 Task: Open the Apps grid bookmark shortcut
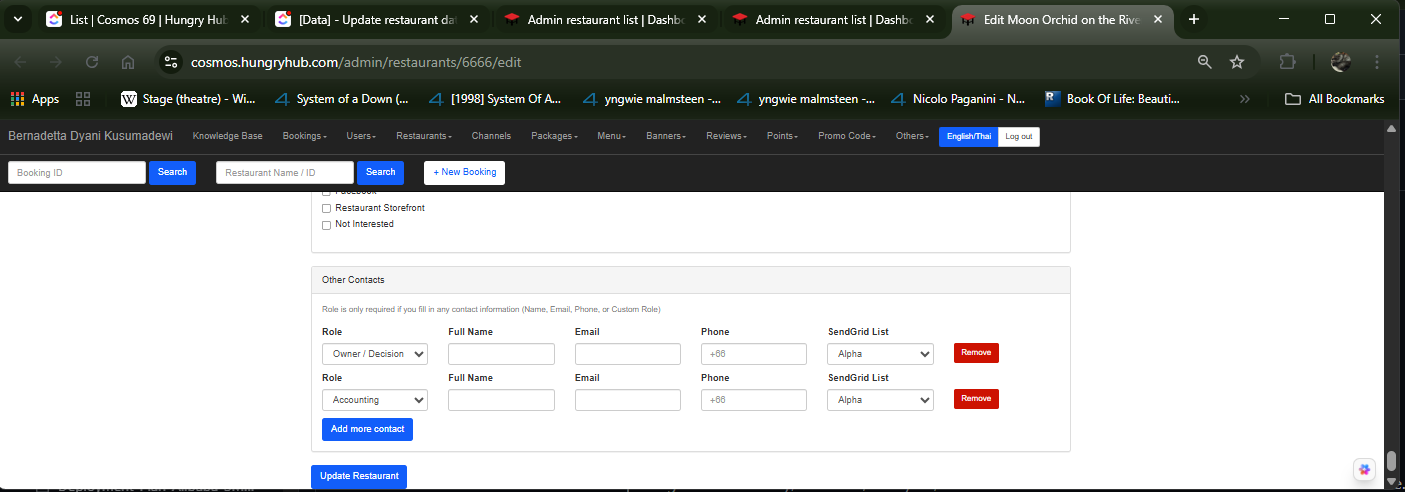tap(35, 99)
